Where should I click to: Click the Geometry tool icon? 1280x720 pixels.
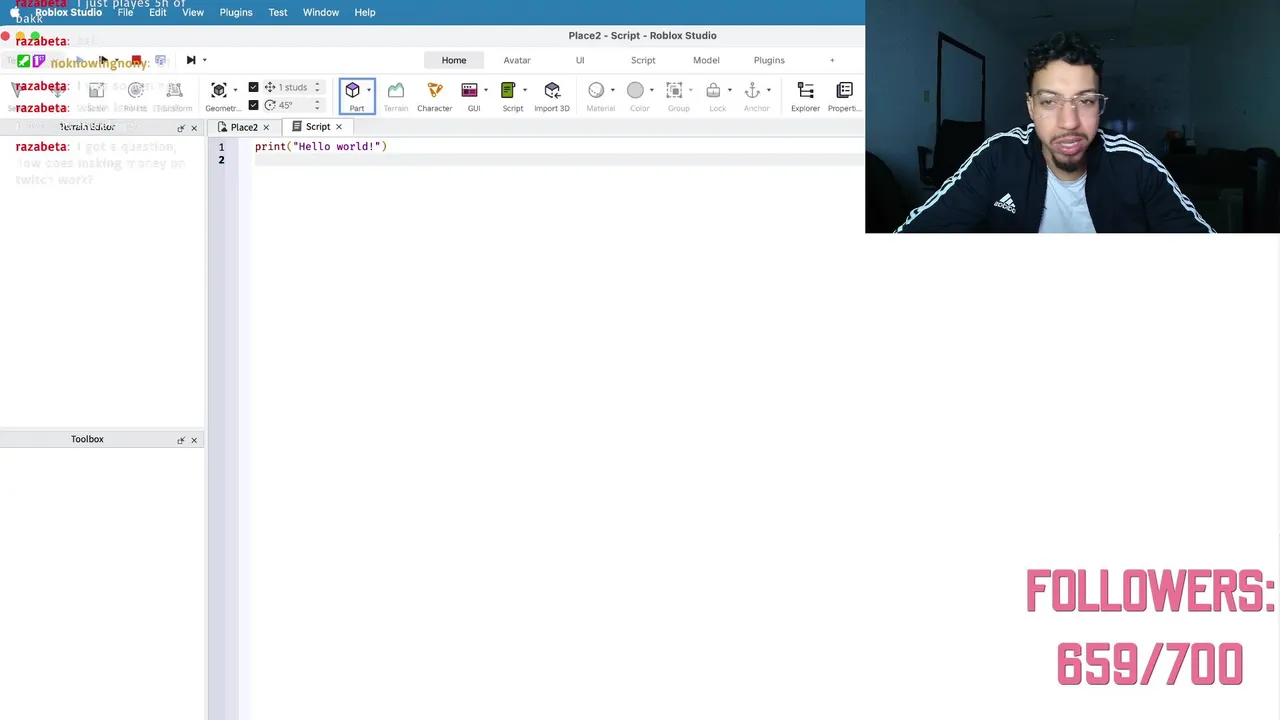pos(219,91)
